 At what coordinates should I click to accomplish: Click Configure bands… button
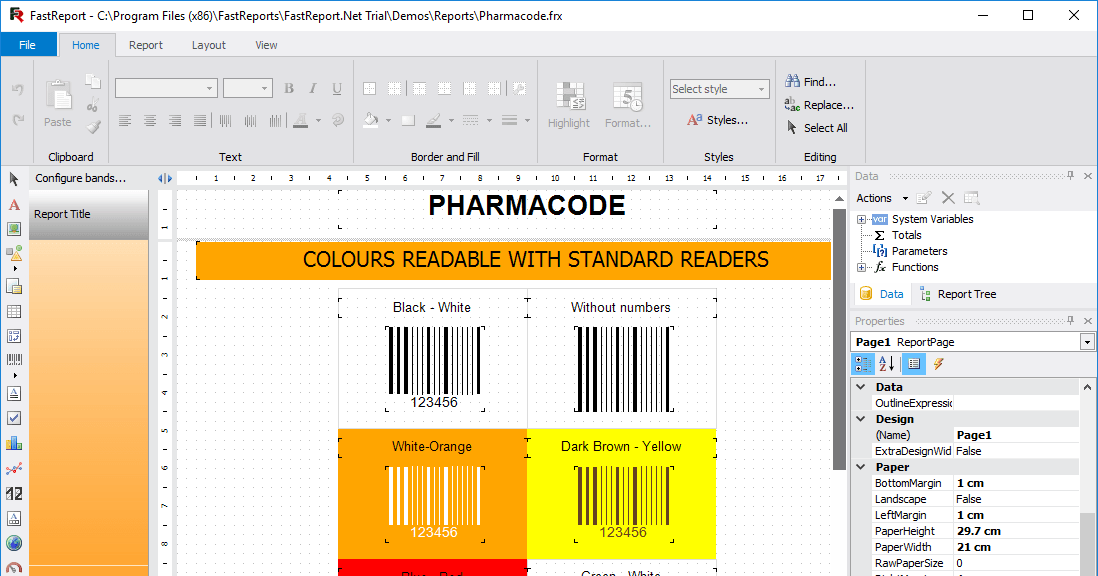point(81,178)
